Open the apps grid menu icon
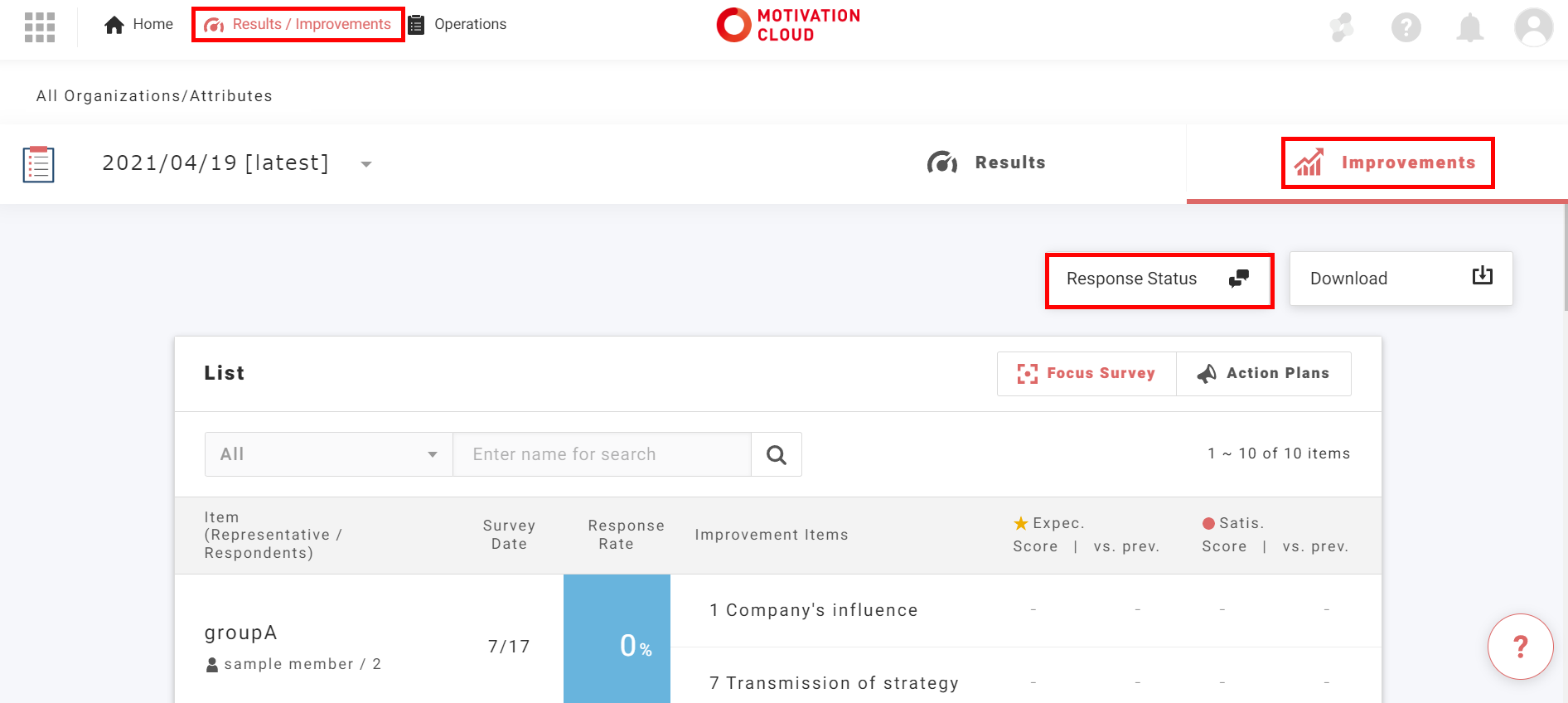Screen dimensions: 1568x703 (x=39, y=27)
